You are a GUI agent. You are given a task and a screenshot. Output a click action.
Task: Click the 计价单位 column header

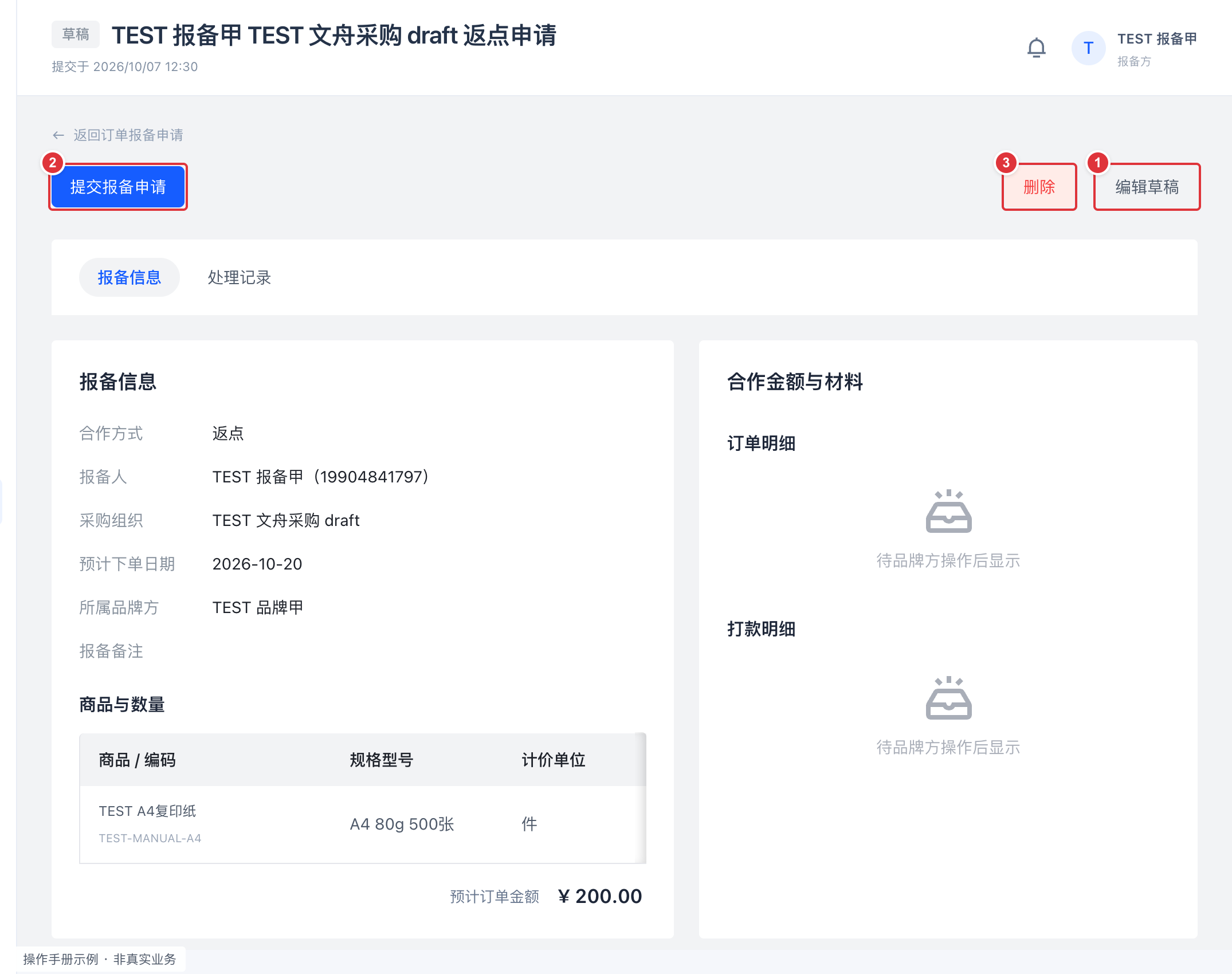coord(554,760)
